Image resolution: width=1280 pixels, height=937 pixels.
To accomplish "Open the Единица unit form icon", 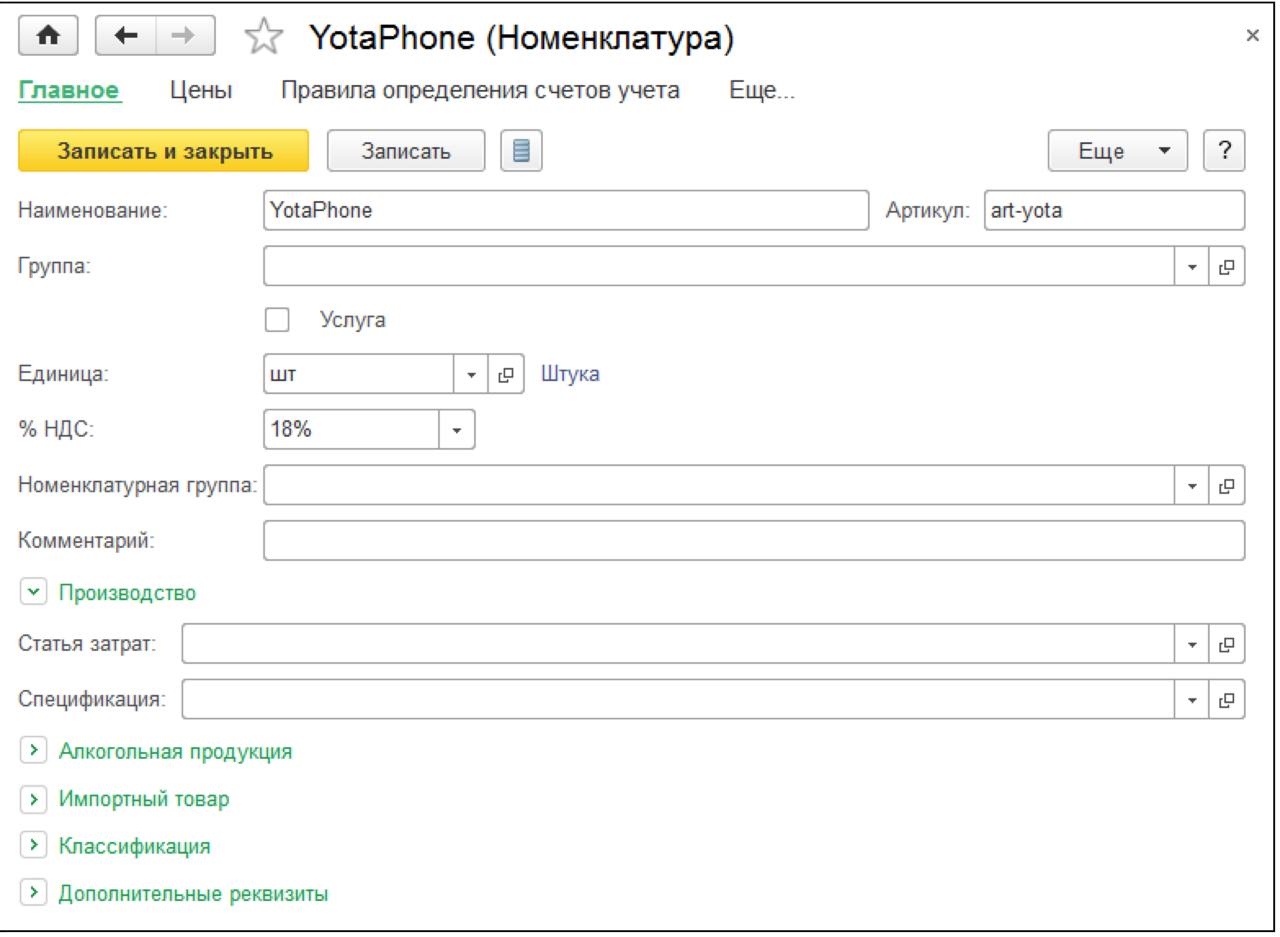I will 506,375.
